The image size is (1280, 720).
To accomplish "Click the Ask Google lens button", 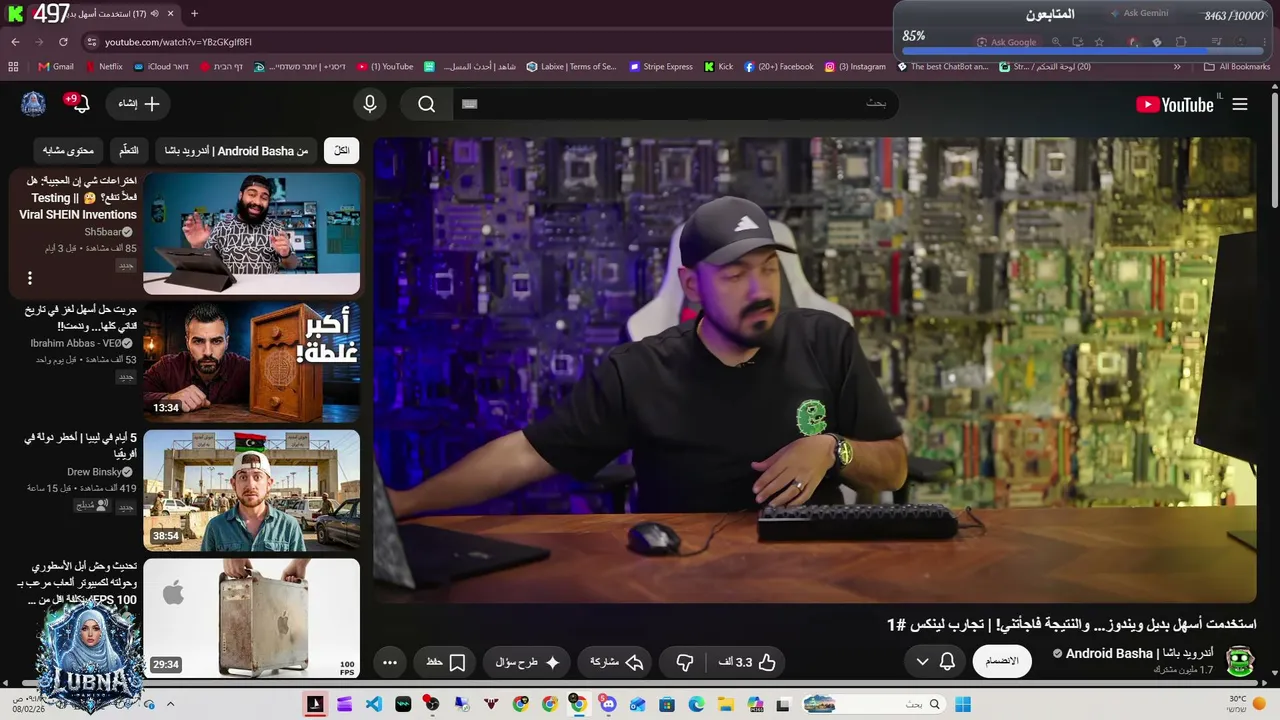I will pyautogui.click(x=1007, y=42).
